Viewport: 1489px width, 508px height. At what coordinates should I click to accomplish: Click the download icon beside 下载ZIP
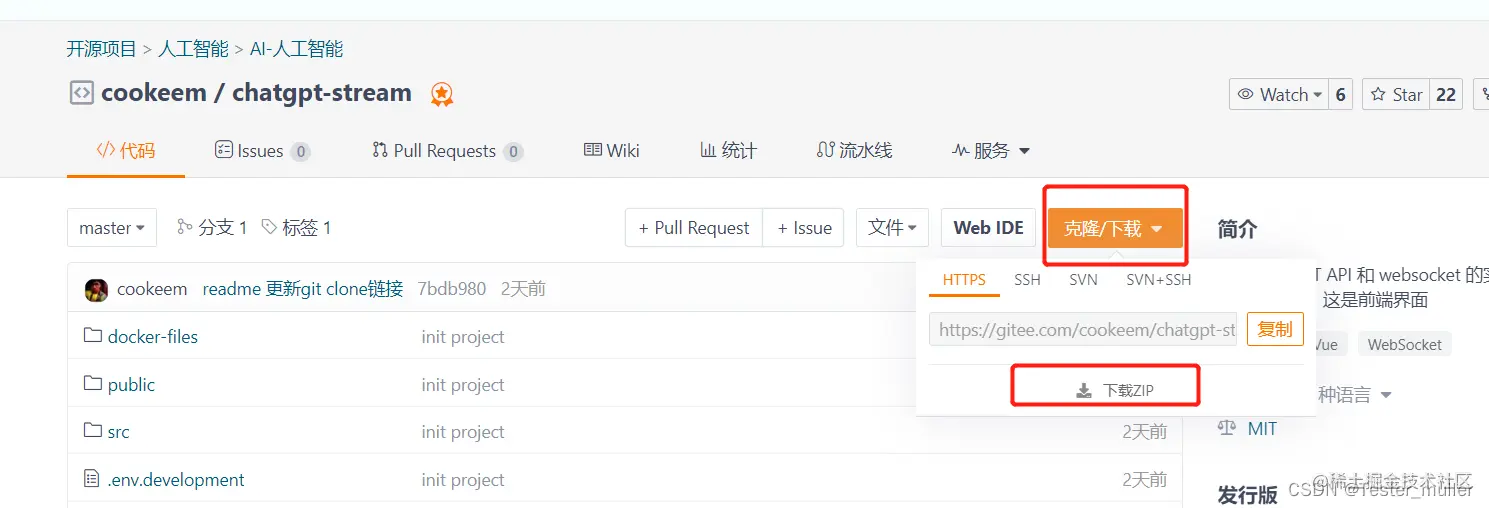click(1084, 391)
